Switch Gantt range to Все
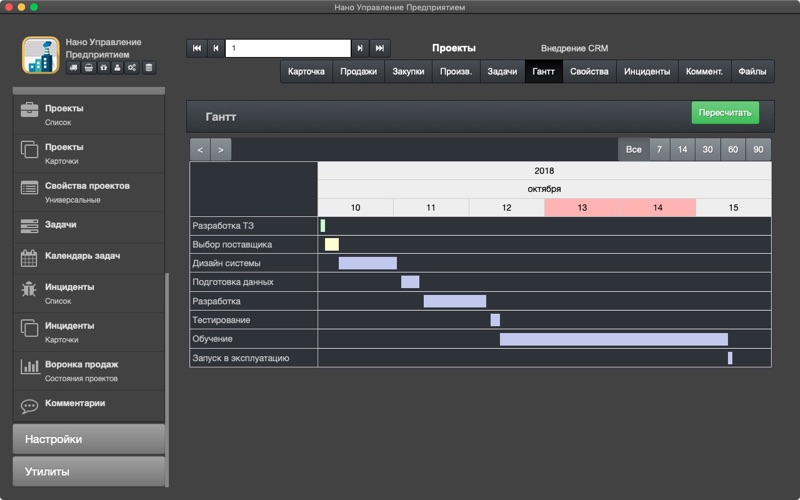The image size is (800, 500). [x=634, y=149]
